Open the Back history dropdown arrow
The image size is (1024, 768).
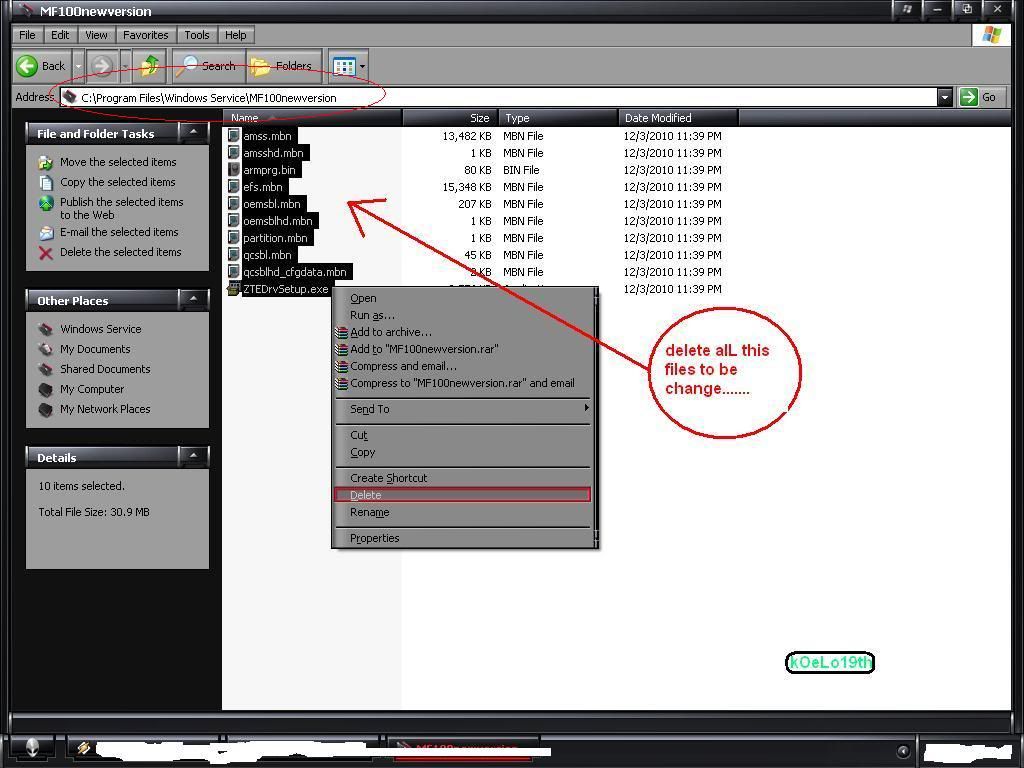point(78,66)
